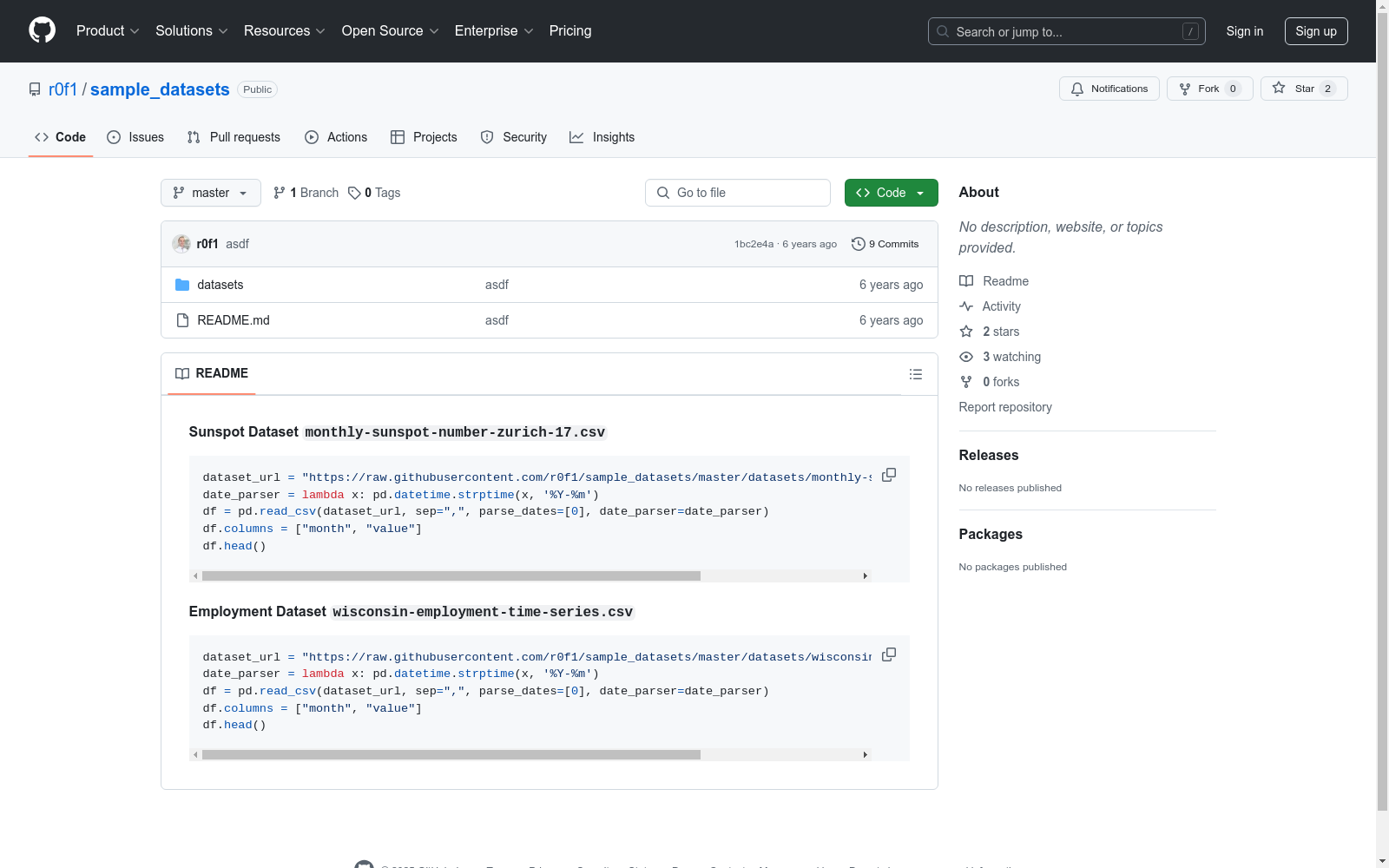The image size is (1389, 868).
Task: Focus the Search or jump to field
Action: point(1067,31)
